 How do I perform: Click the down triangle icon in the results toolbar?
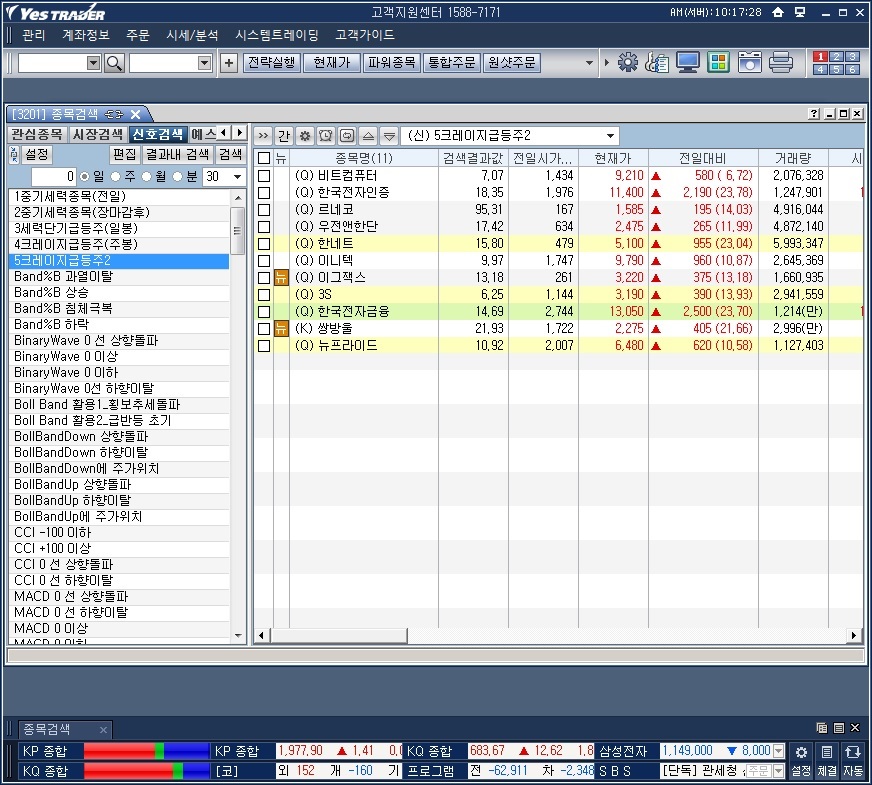click(x=389, y=136)
